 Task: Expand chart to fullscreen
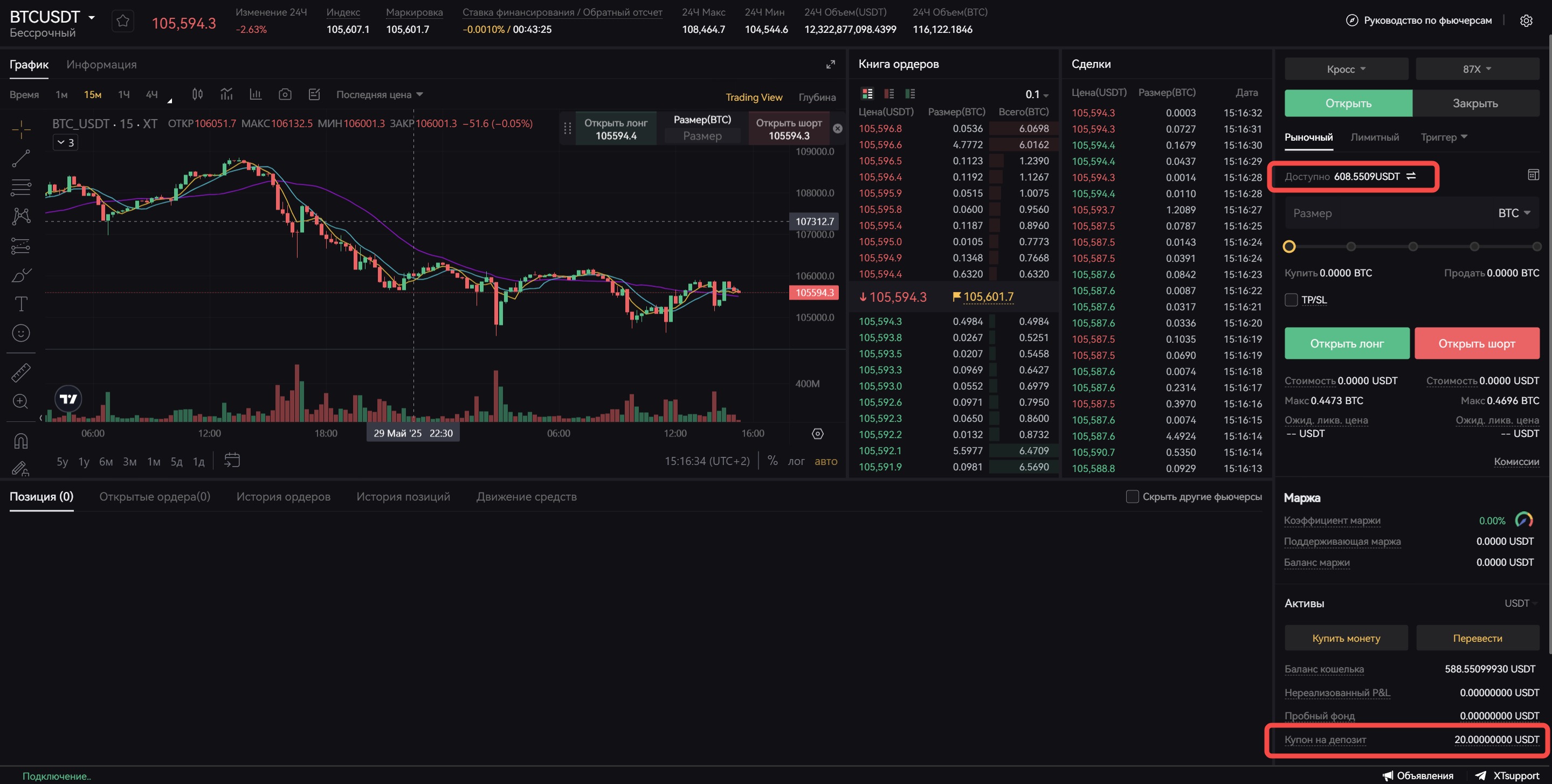click(x=830, y=65)
